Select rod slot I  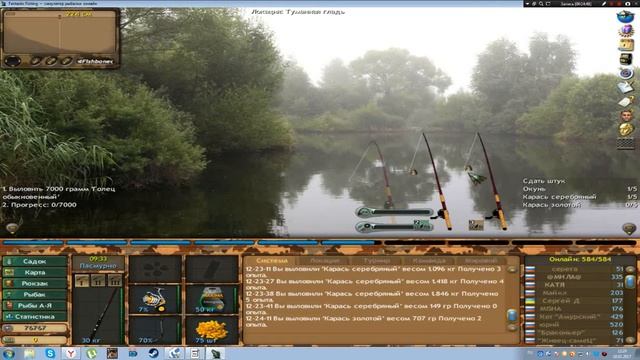pos(82,280)
